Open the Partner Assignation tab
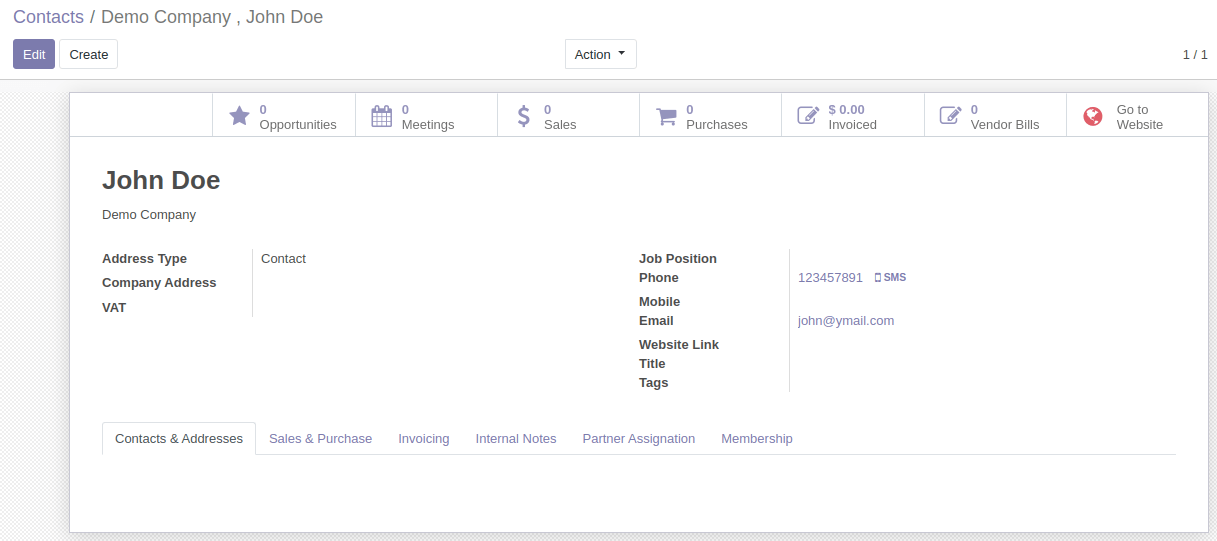Screen dimensions: 1217x541 tap(639, 438)
